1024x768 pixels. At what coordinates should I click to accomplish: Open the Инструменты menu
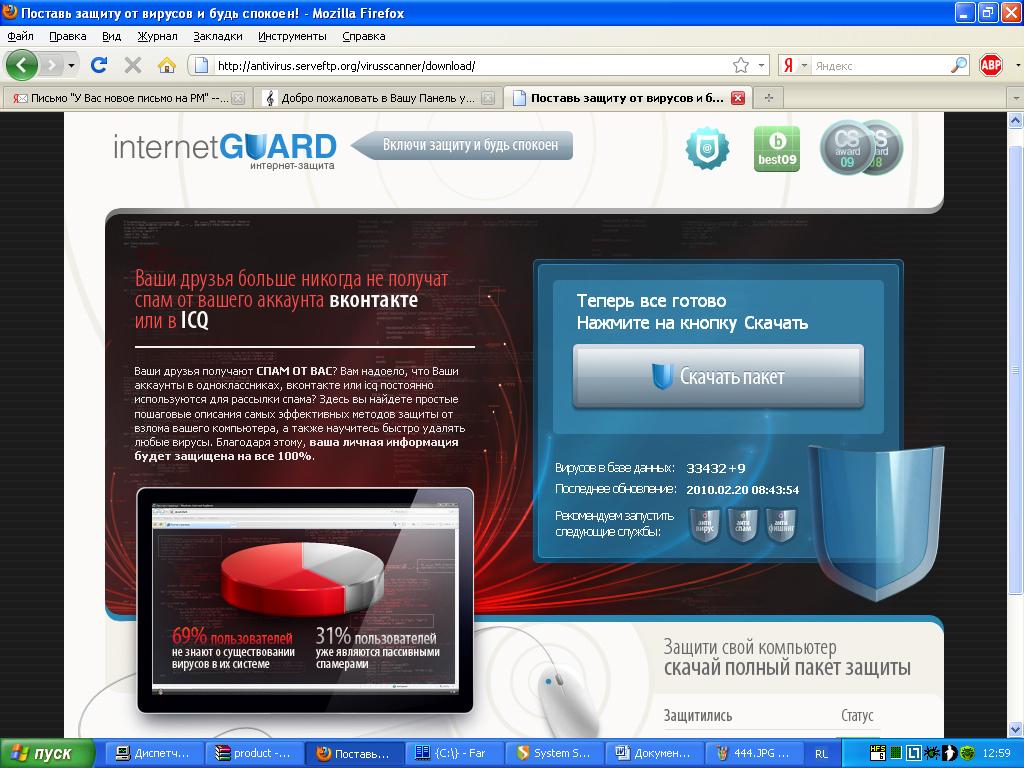tap(292, 36)
